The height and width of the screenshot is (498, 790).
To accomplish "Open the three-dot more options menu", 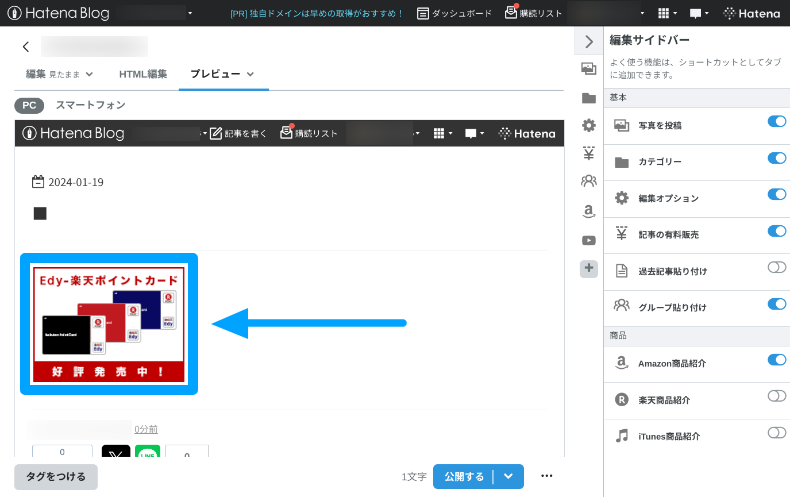I will (547, 476).
